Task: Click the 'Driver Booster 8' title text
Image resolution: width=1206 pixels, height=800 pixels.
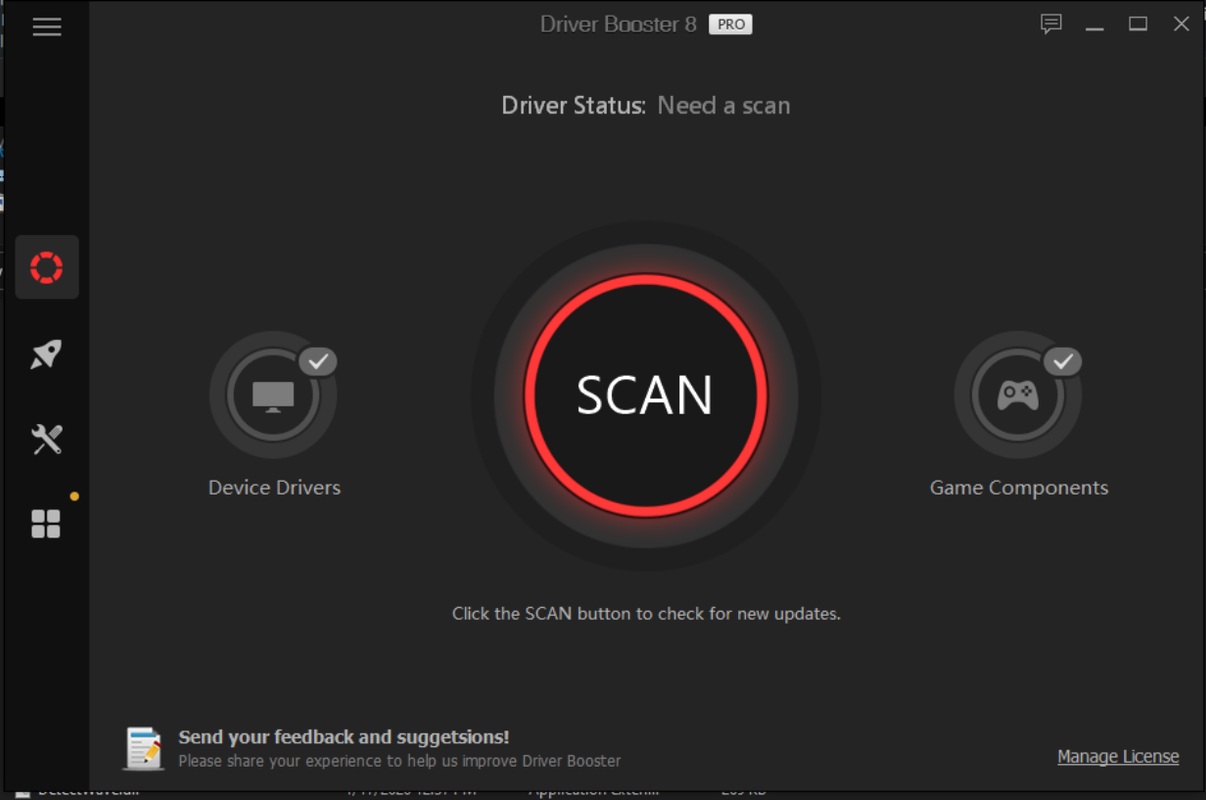Action: point(618,24)
